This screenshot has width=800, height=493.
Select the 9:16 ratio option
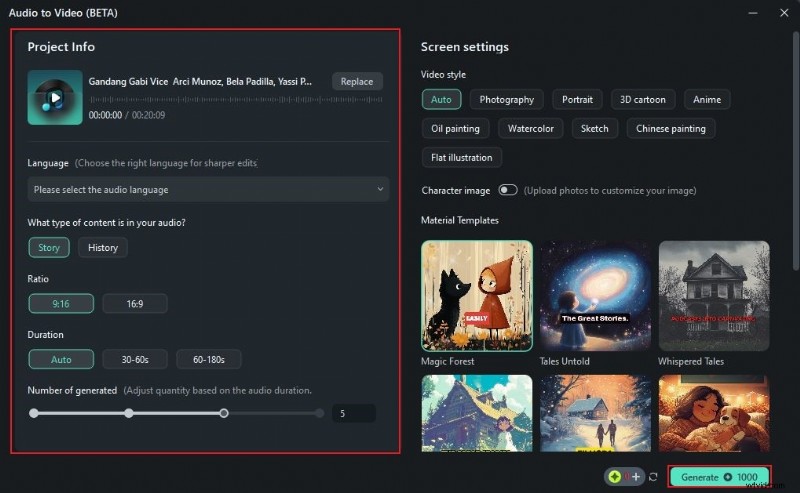coord(61,303)
